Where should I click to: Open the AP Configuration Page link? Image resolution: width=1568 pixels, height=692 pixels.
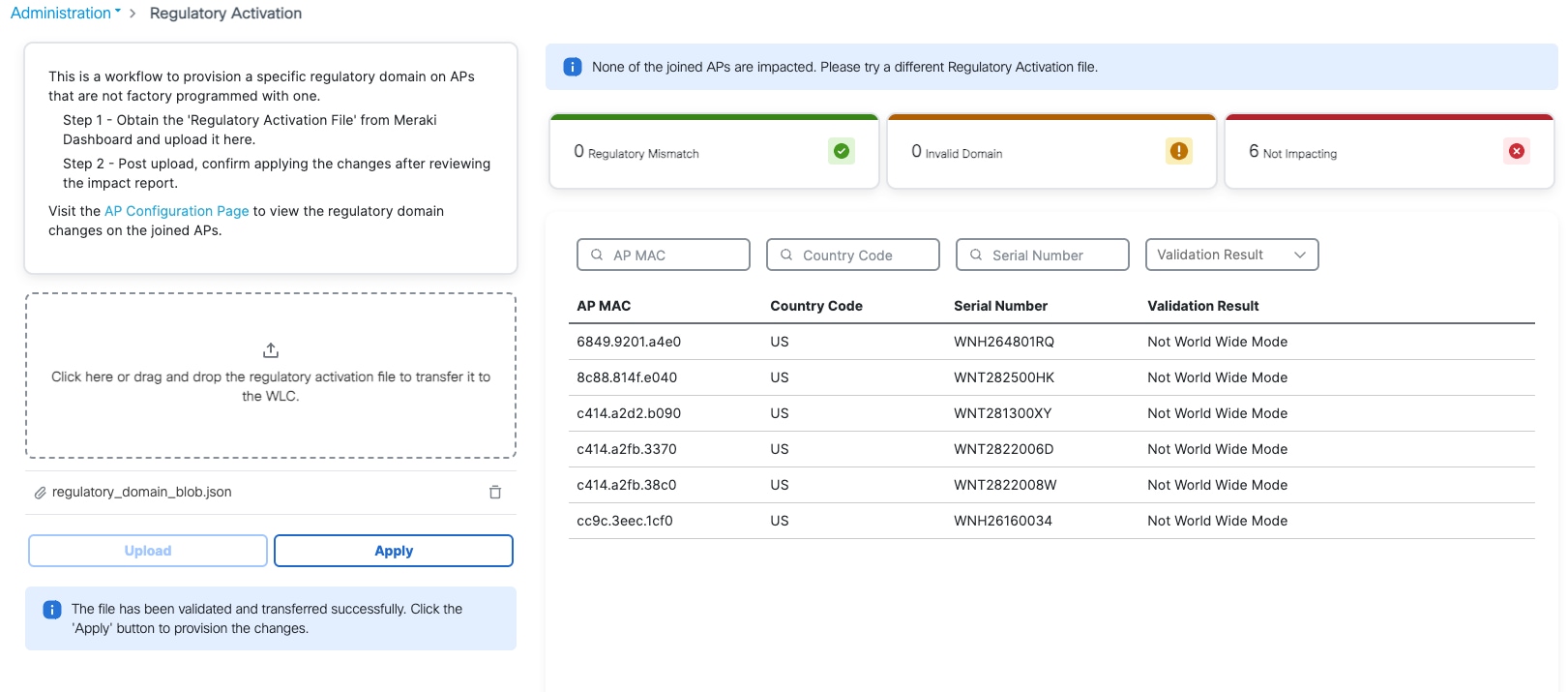tap(177, 211)
